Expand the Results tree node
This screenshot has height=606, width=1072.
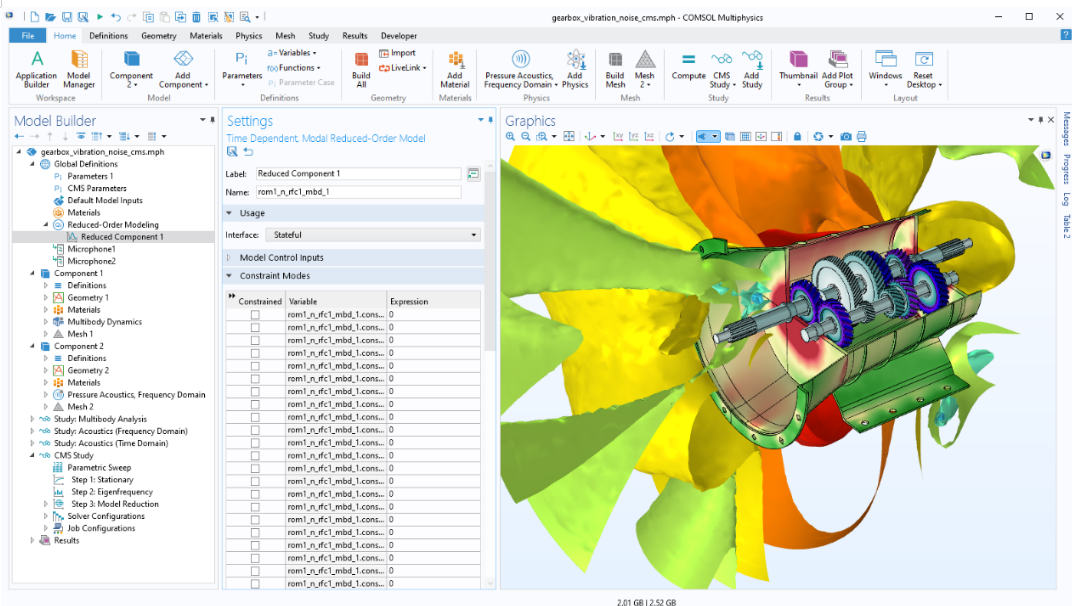click(x=32, y=540)
